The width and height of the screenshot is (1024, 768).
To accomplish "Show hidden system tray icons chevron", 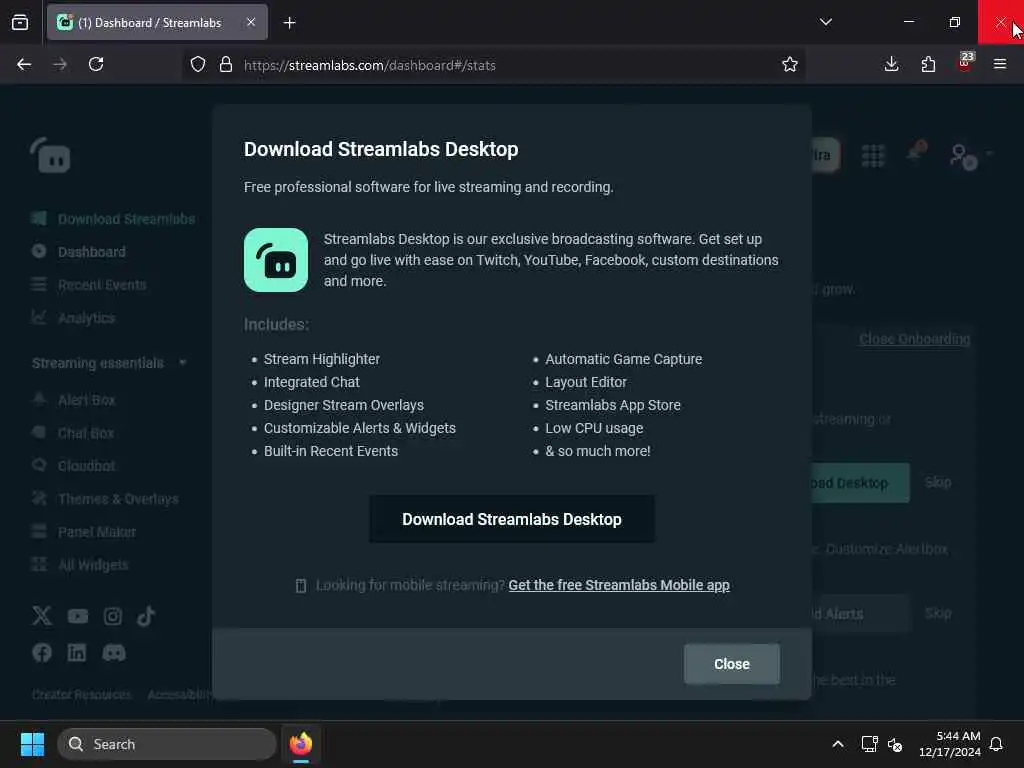I will 838,744.
